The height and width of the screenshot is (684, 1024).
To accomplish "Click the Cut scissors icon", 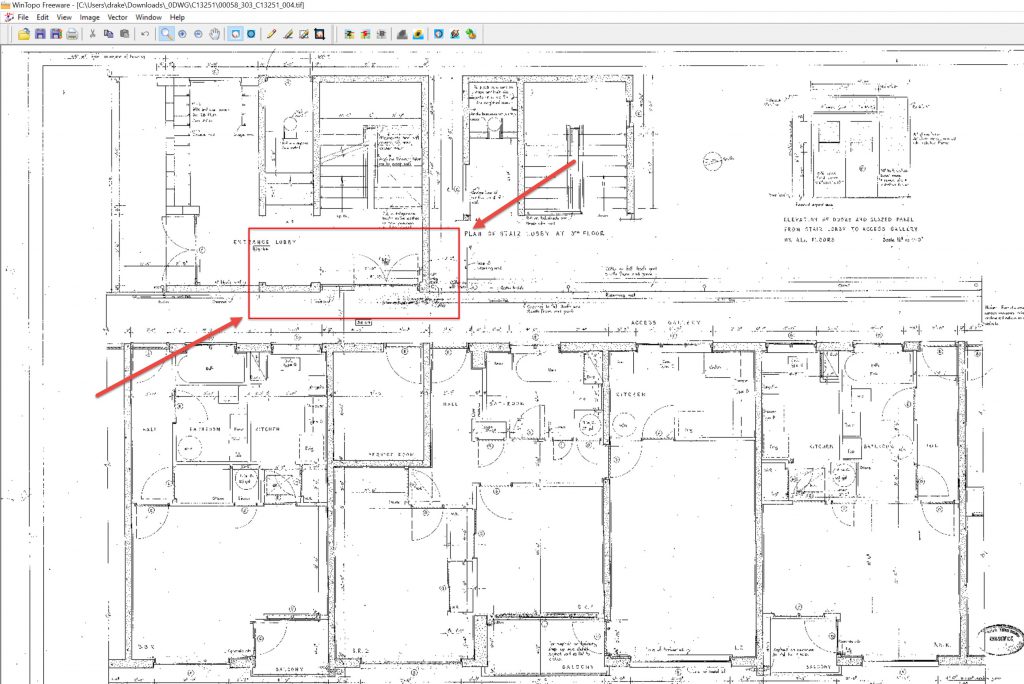I will (93, 34).
